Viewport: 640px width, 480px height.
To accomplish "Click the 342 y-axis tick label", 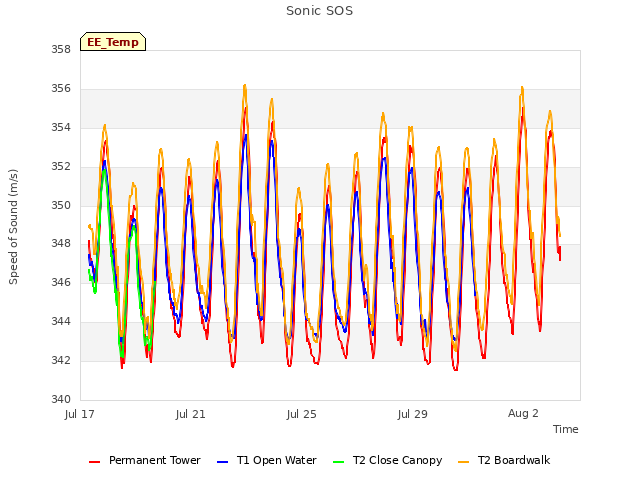I will point(61,360).
